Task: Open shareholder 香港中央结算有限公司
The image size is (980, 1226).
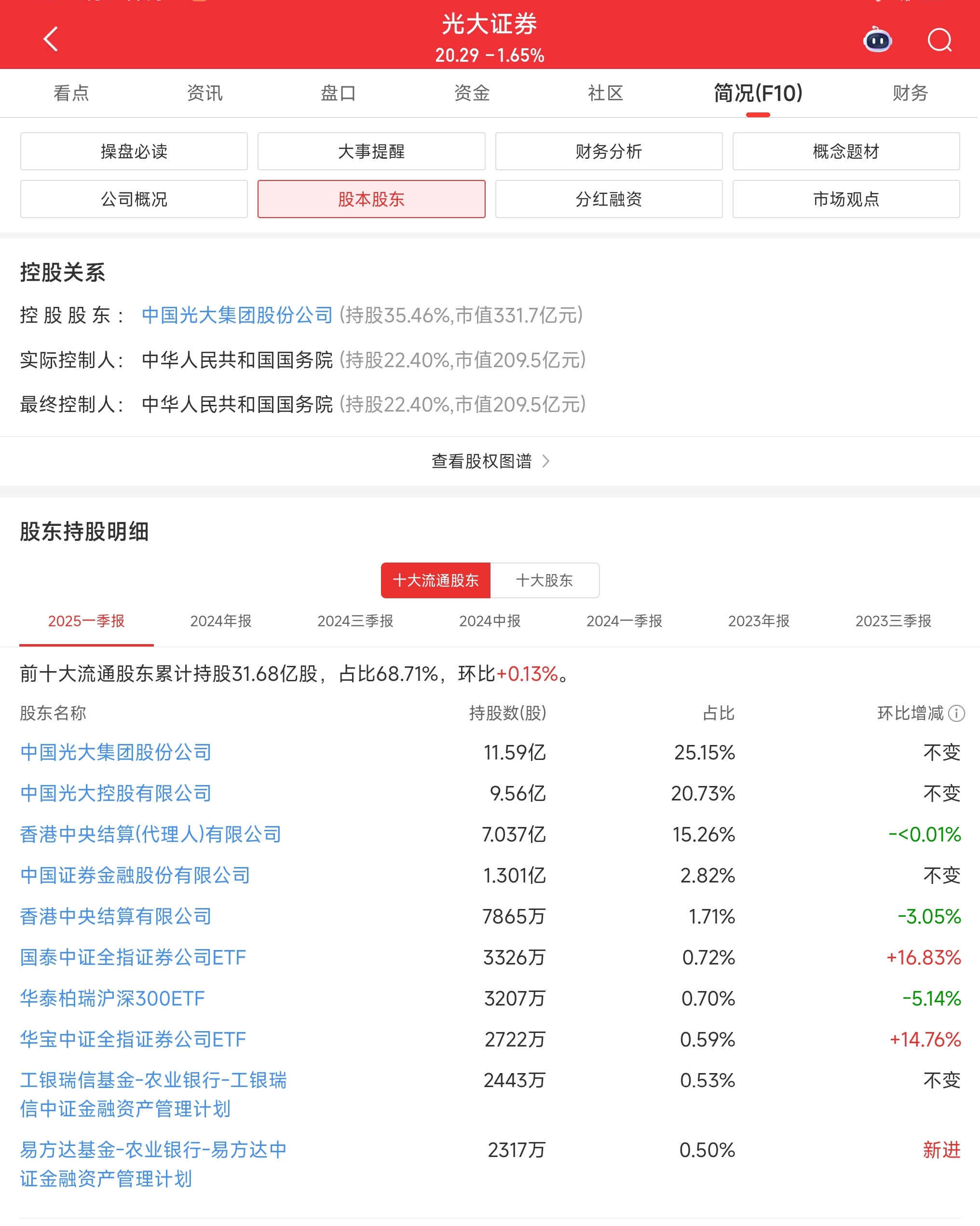Action: (x=116, y=916)
